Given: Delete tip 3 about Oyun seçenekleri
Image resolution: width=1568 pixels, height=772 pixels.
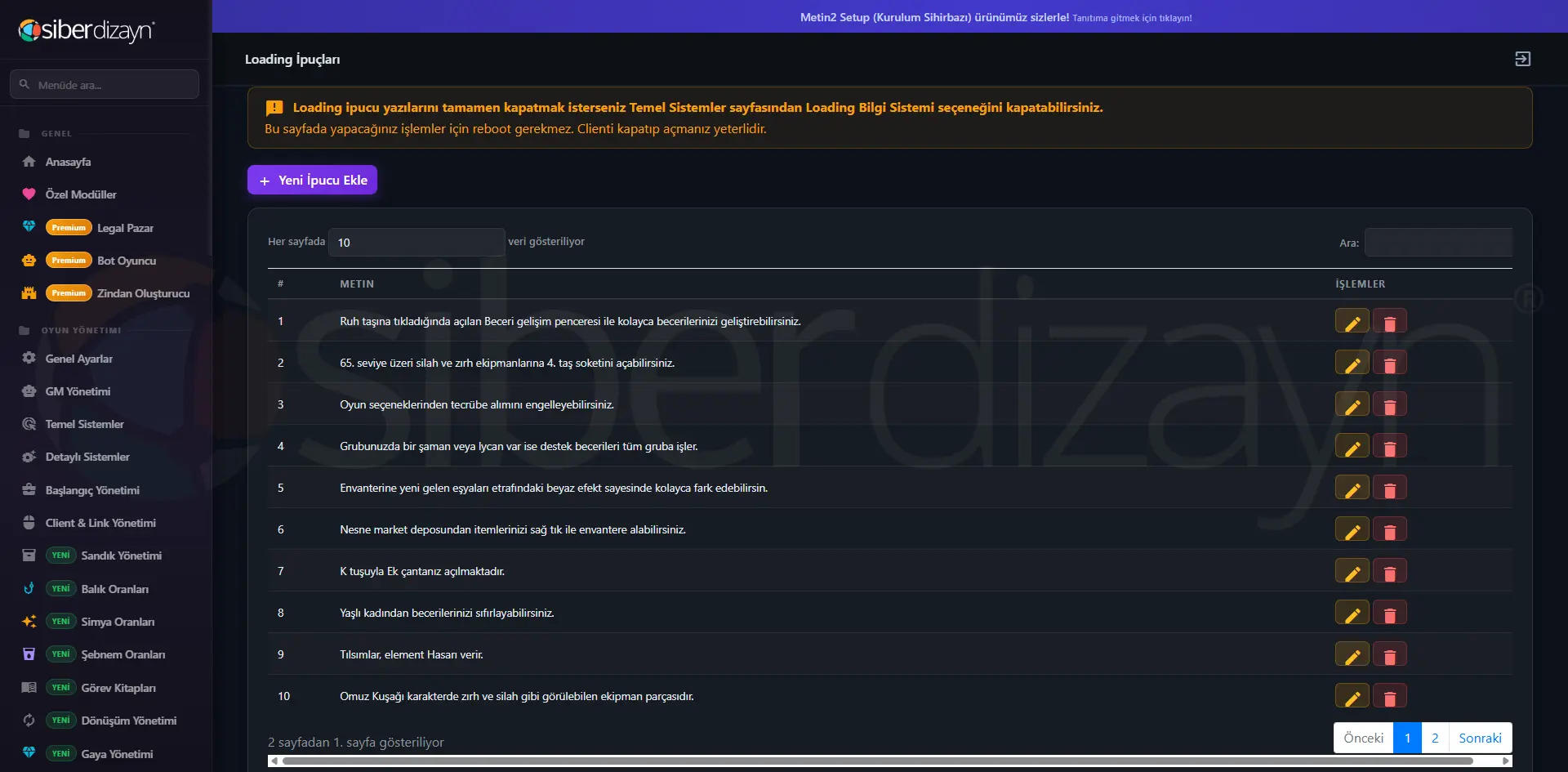Looking at the screenshot, I should click(1389, 404).
